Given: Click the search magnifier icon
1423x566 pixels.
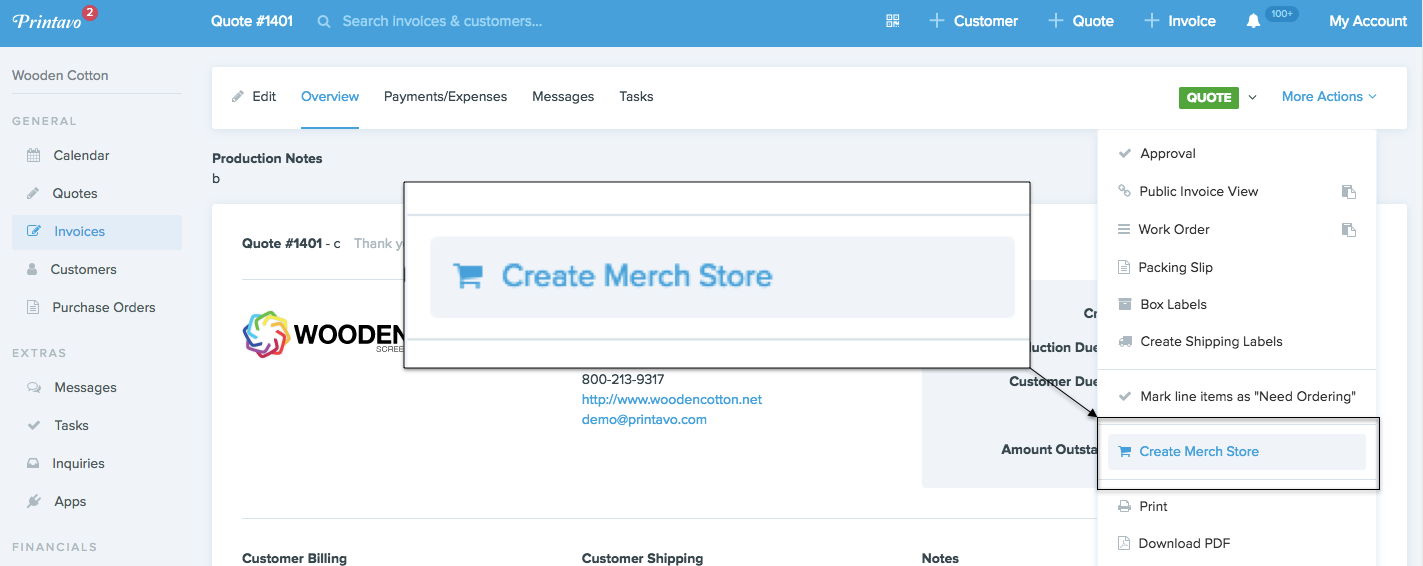Looking at the screenshot, I should (324, 21).
